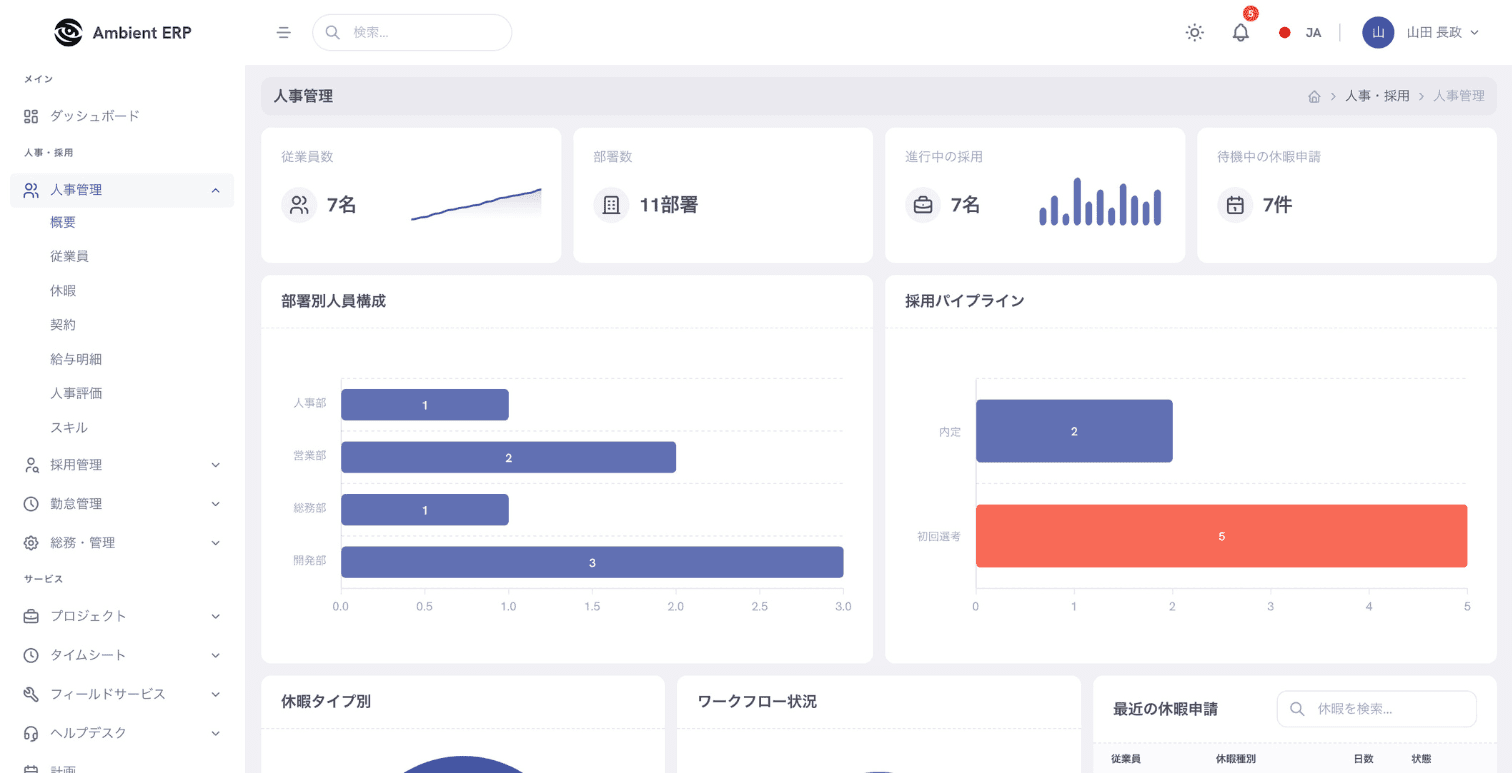This screenshot has width=1512, height=773.
Task: Click the employee count people icon
Action: (x=299, y=205)
